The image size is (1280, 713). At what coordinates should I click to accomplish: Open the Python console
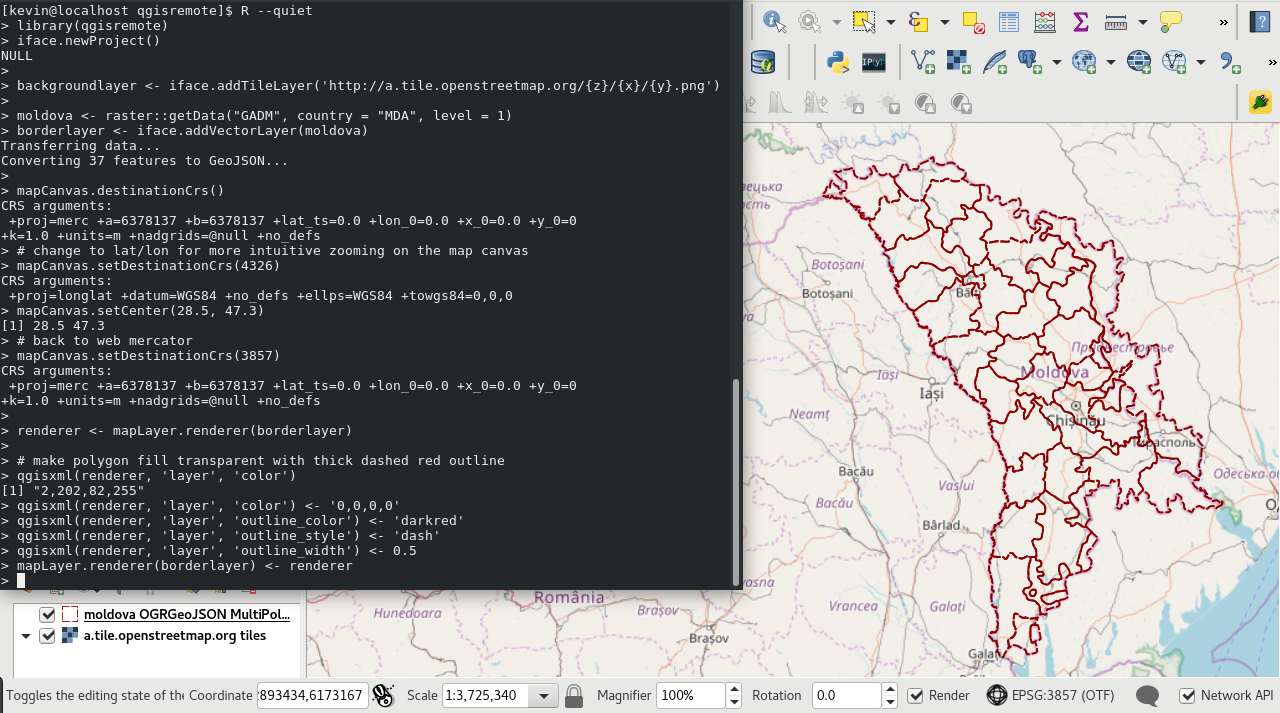pos(838,62)
